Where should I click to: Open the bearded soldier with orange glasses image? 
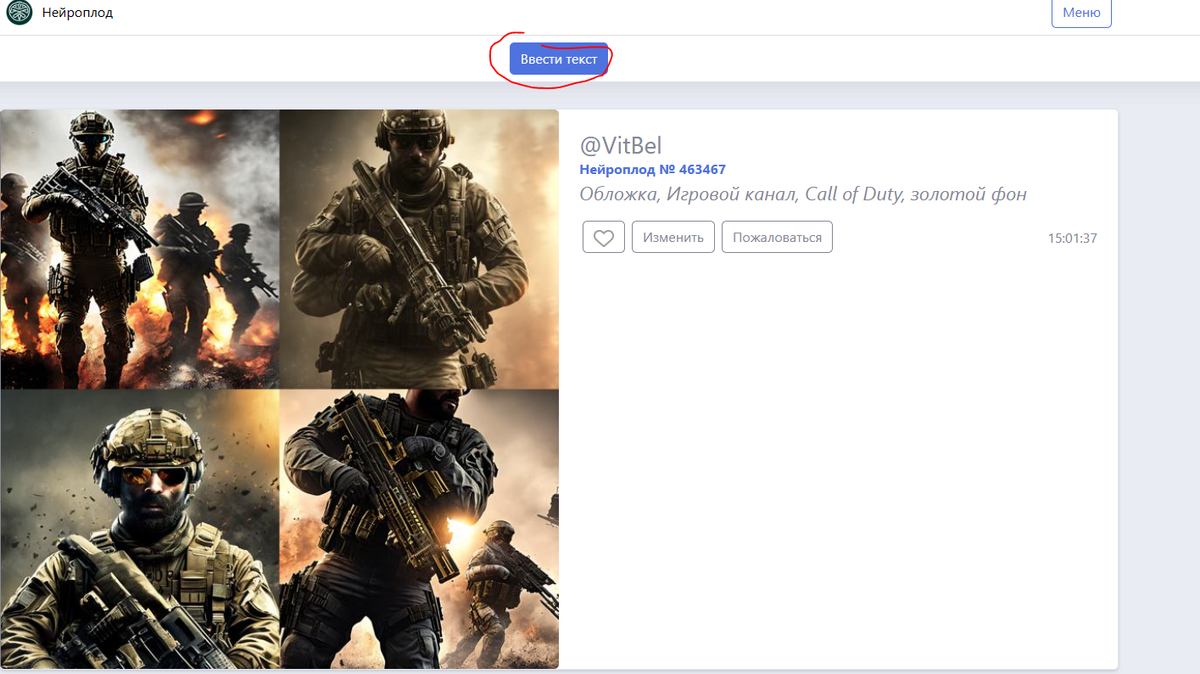[140, 528]
